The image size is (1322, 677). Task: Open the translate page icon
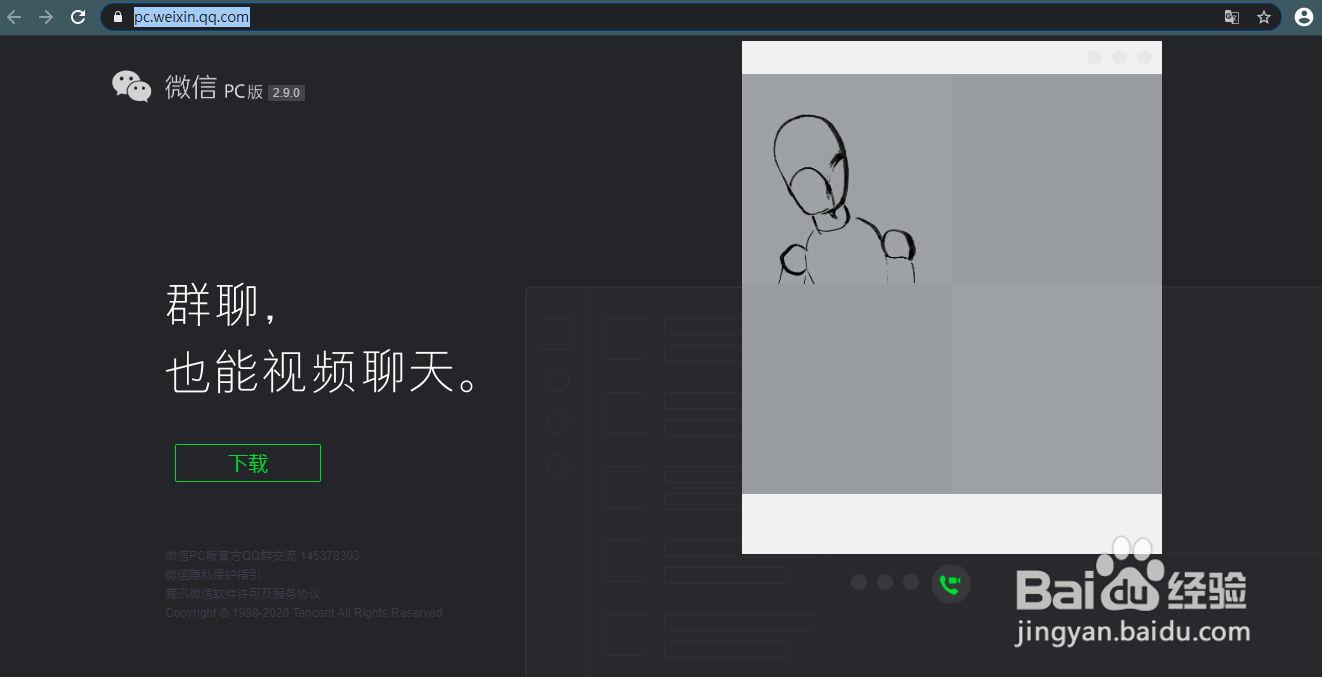tap(1232, 17)
